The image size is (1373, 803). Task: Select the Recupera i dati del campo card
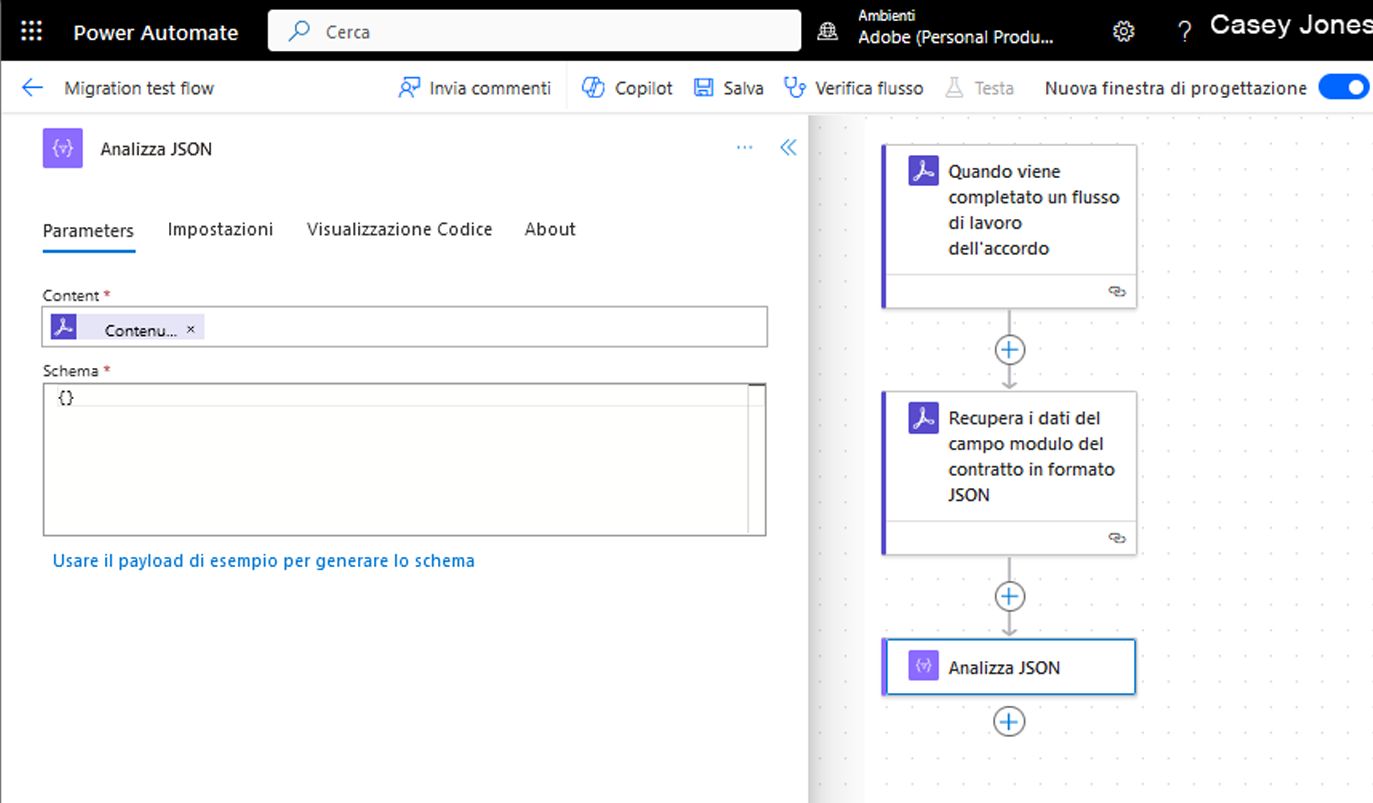1010,472
